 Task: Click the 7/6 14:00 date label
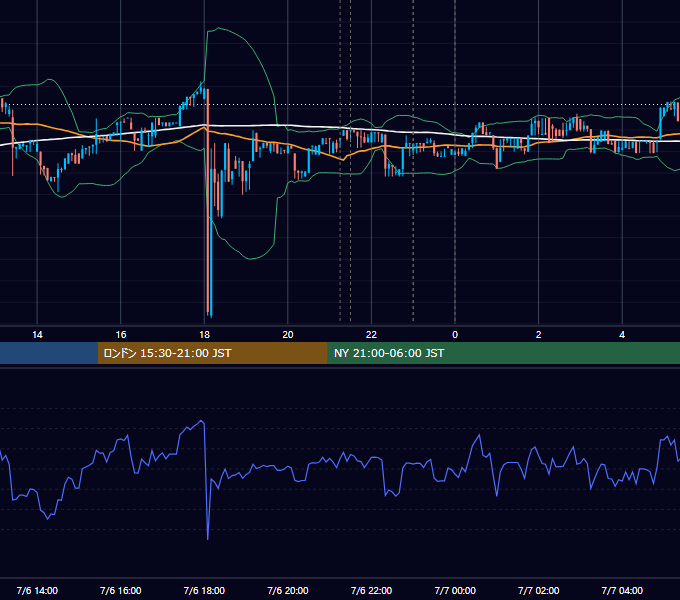[x=37, y=590]
